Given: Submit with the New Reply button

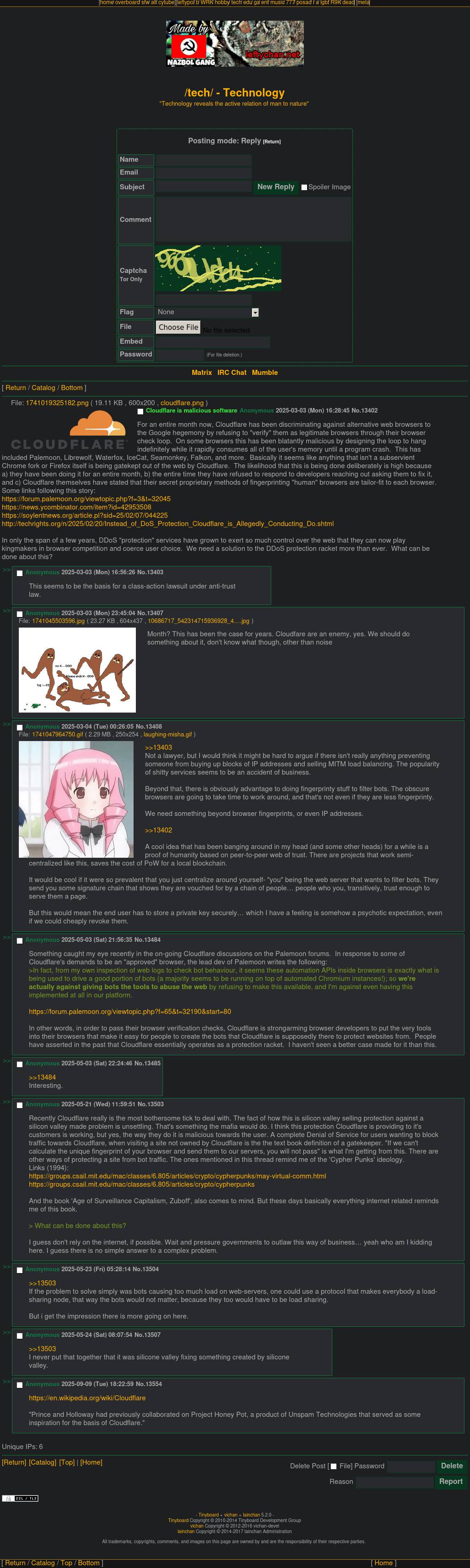Looking at the screenshot, I should click(x=275, y=187).
